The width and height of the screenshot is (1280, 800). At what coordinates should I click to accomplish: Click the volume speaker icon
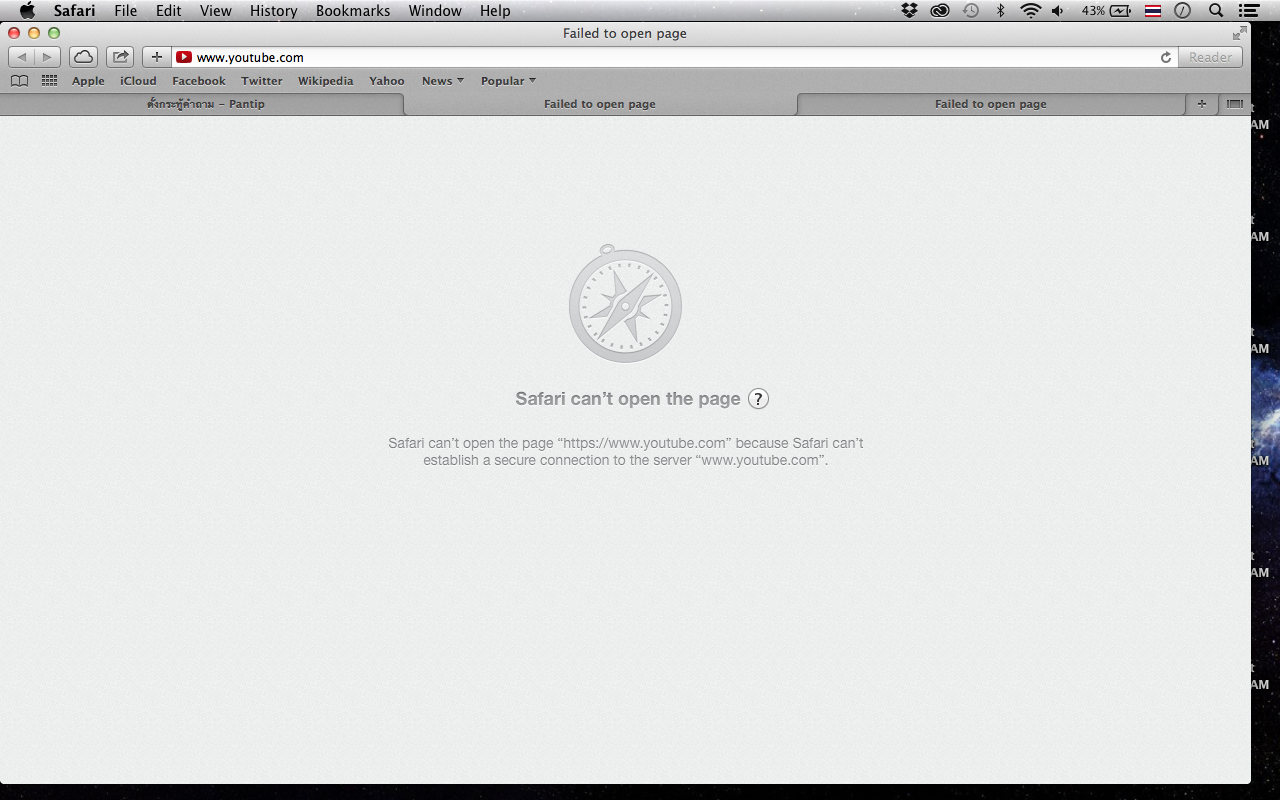coord(1058,11)
